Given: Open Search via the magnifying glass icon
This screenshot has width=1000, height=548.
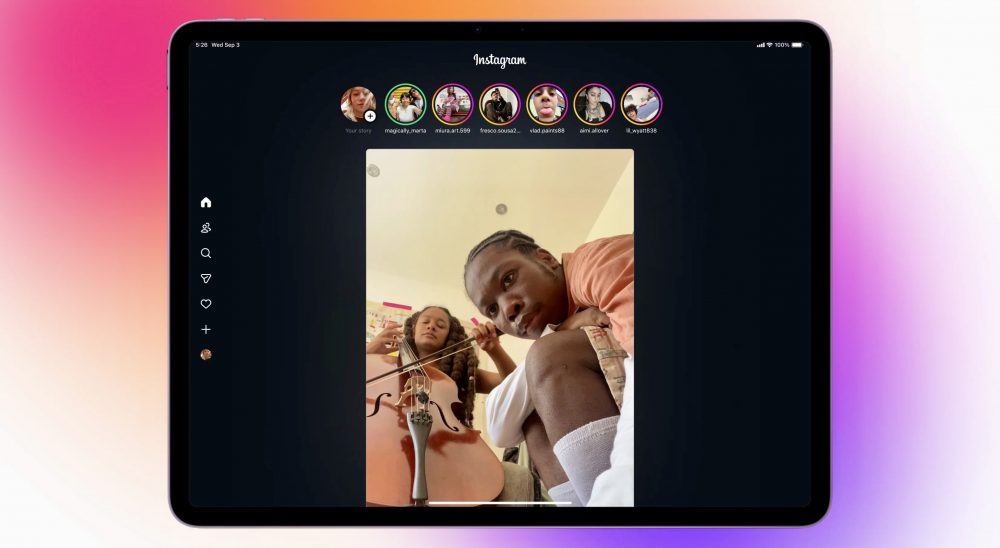Looking at the screenshot, I should click(206, 253).
